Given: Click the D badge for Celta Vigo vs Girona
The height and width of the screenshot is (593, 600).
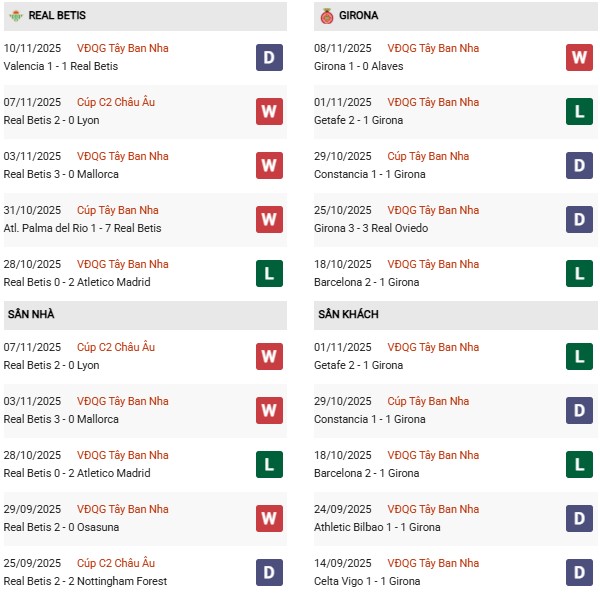Looking at the screenshot, I should click(x=579, y=572).
